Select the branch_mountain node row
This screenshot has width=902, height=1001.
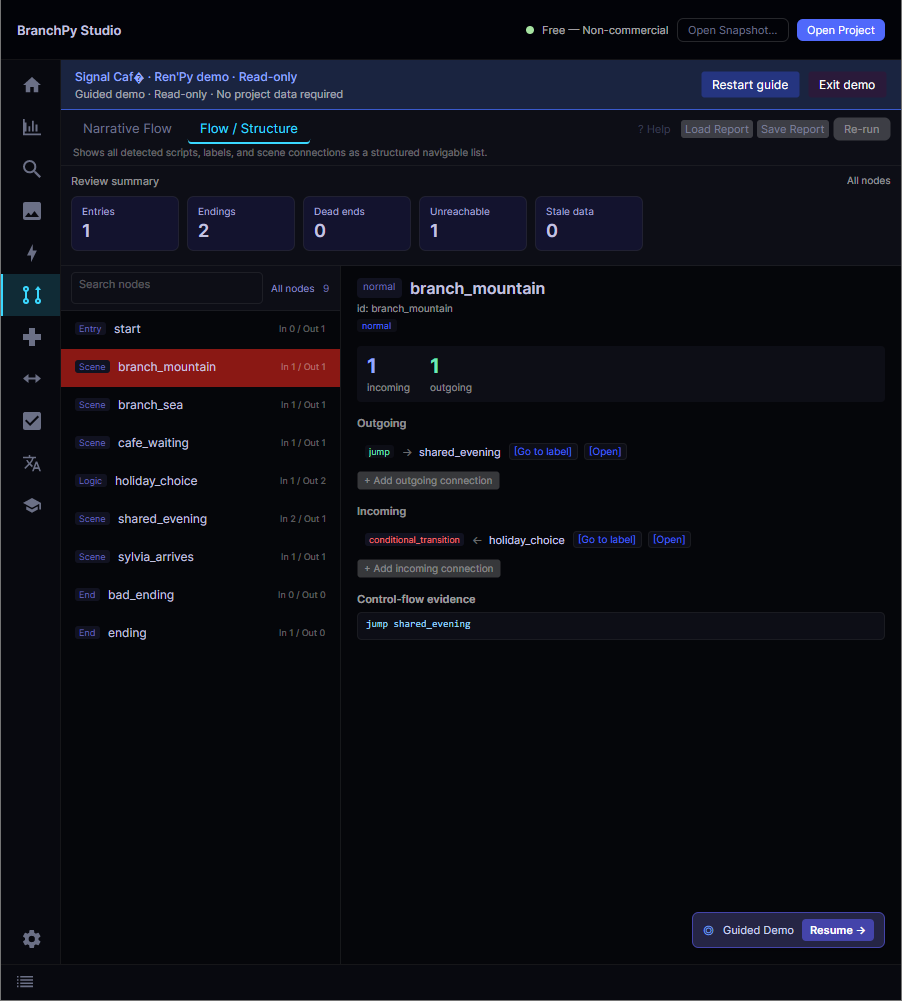200,367
